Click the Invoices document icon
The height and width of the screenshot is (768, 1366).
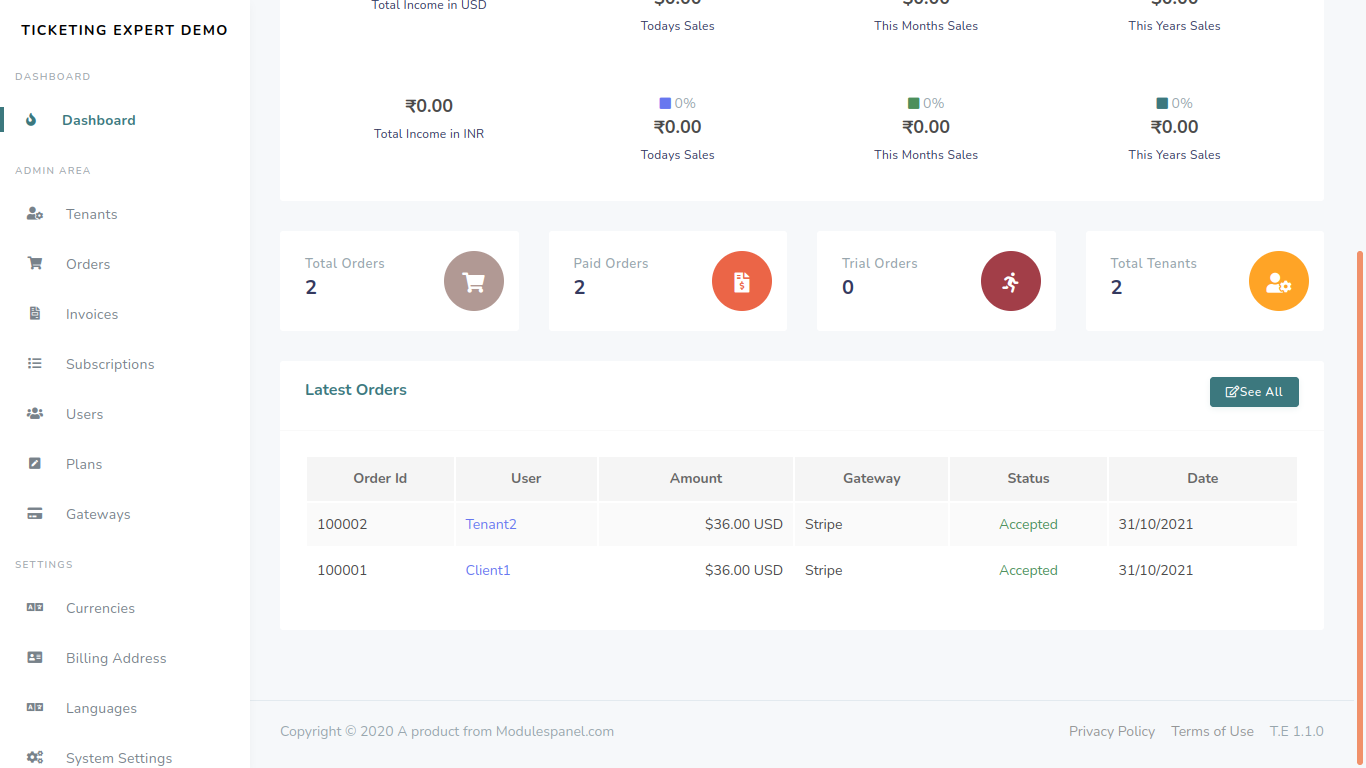[34, 313]
